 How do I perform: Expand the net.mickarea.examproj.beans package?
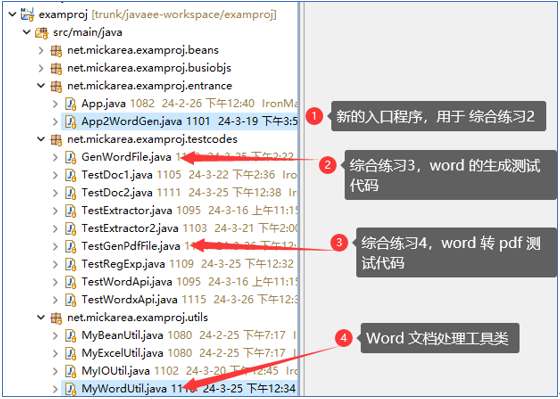pos(41,50)
